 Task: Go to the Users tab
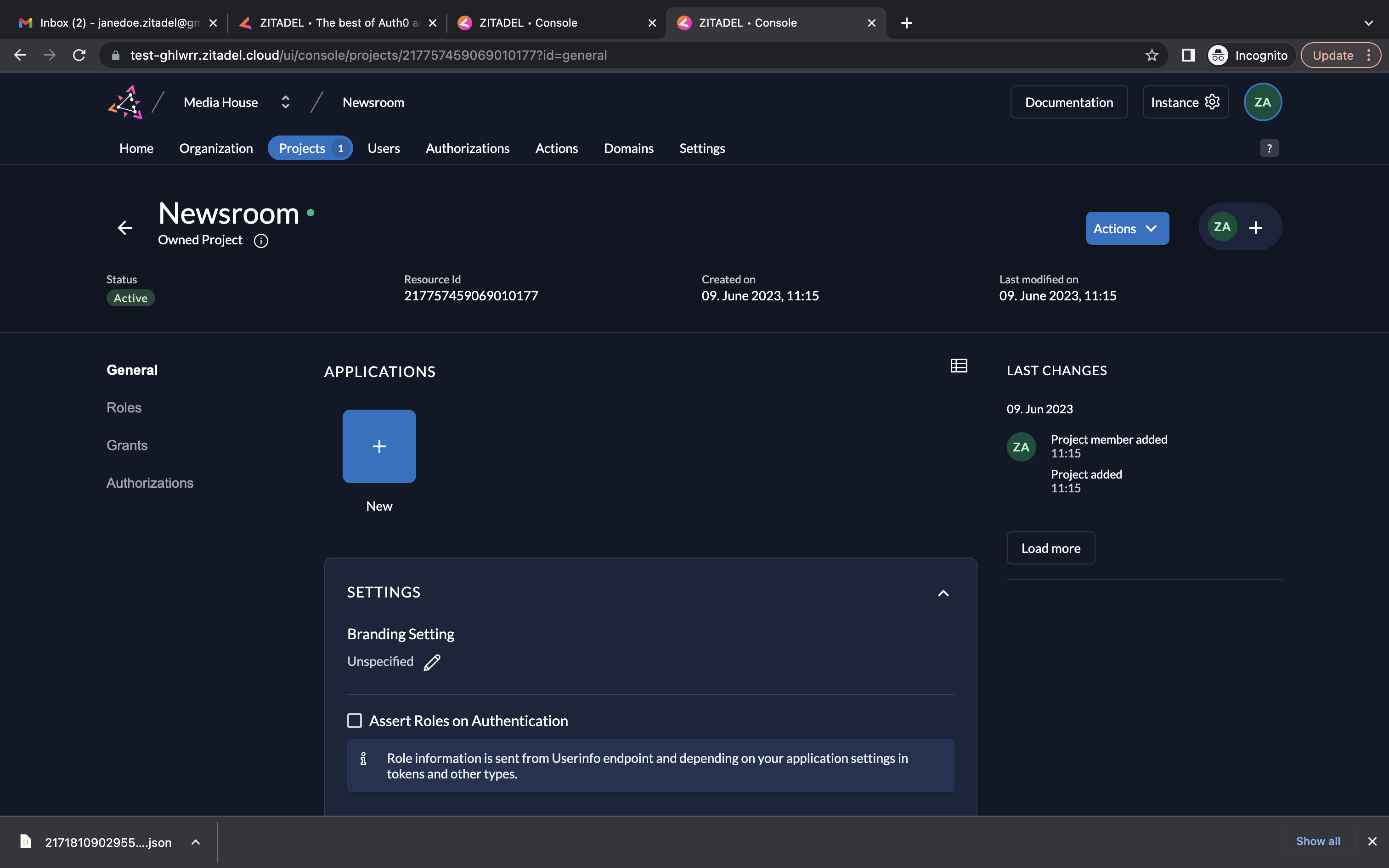[x=384, y=148]
